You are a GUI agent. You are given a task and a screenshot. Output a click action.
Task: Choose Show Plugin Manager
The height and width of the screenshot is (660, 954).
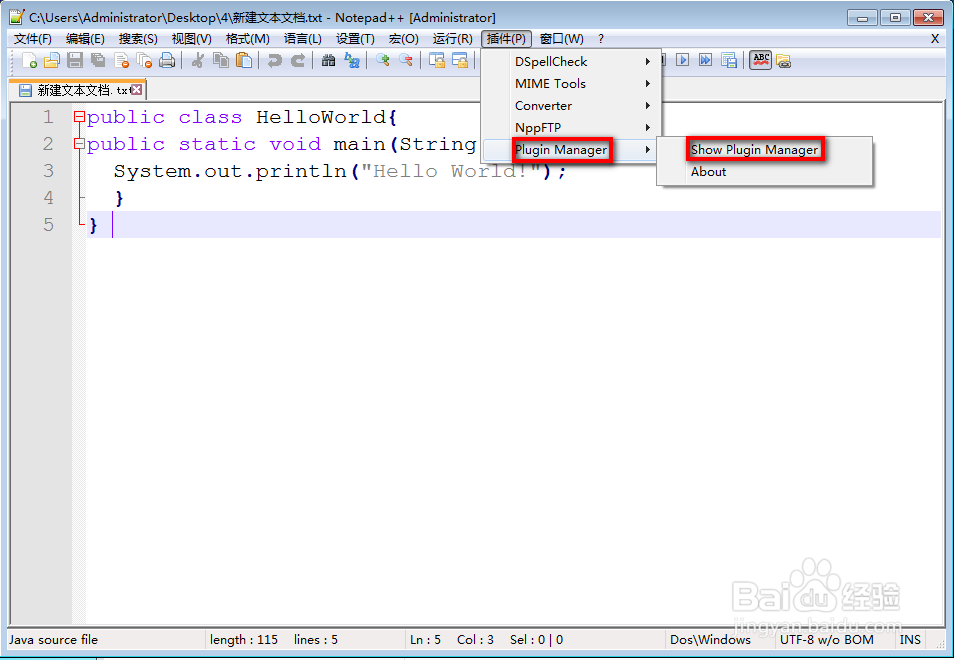(x=765, y=149)
